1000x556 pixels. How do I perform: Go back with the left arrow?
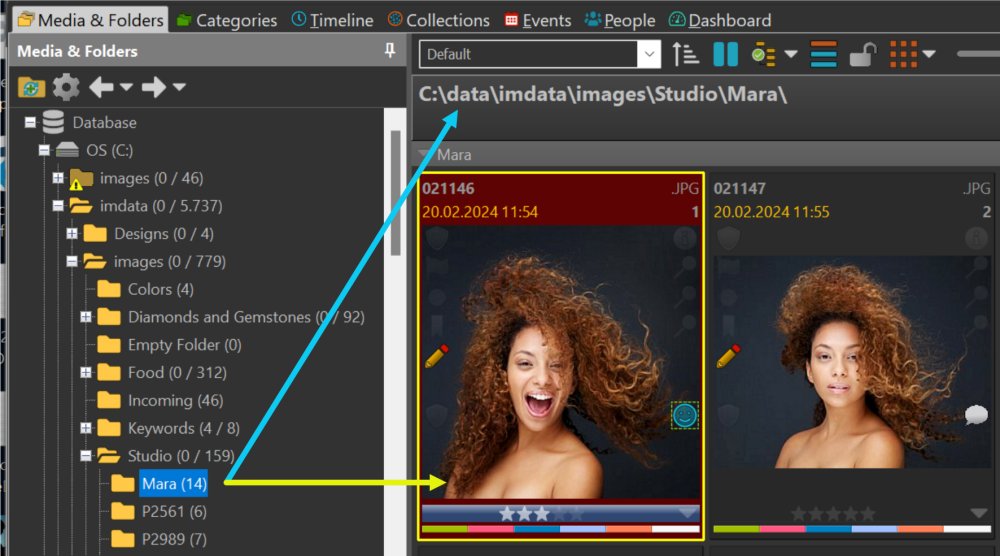(101, 87)
